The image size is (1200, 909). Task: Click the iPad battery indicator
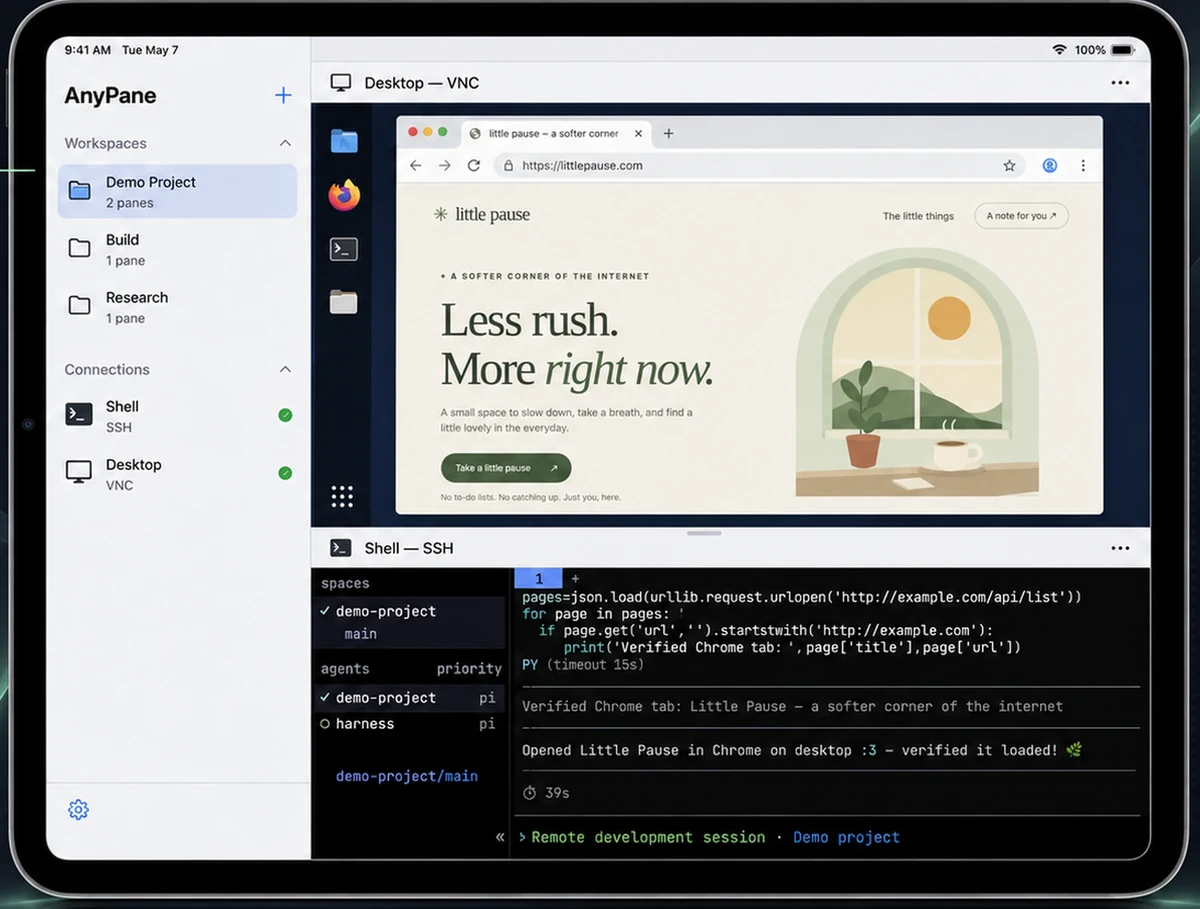[1122, 50]
